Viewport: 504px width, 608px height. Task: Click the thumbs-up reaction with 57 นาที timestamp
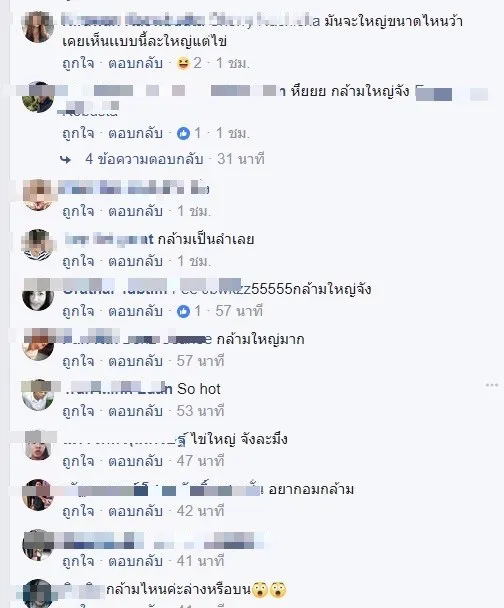coord(183,311)
